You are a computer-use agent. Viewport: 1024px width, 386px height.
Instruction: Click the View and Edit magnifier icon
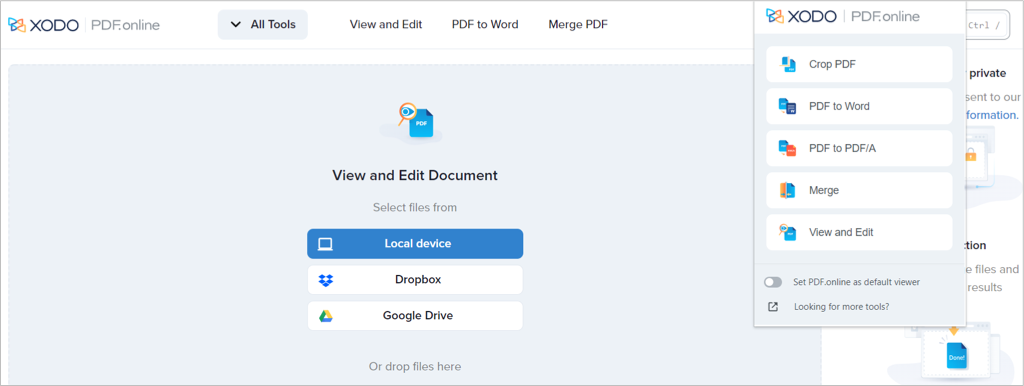coord(788,232)
